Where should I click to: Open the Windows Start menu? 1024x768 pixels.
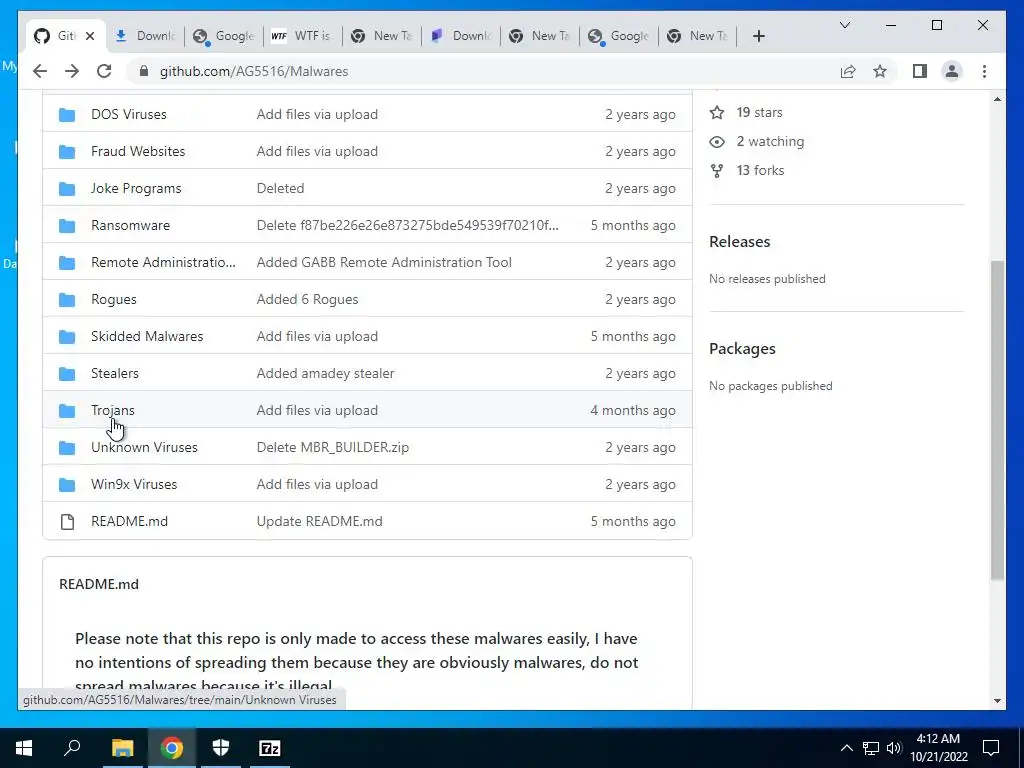click(24, 748)
